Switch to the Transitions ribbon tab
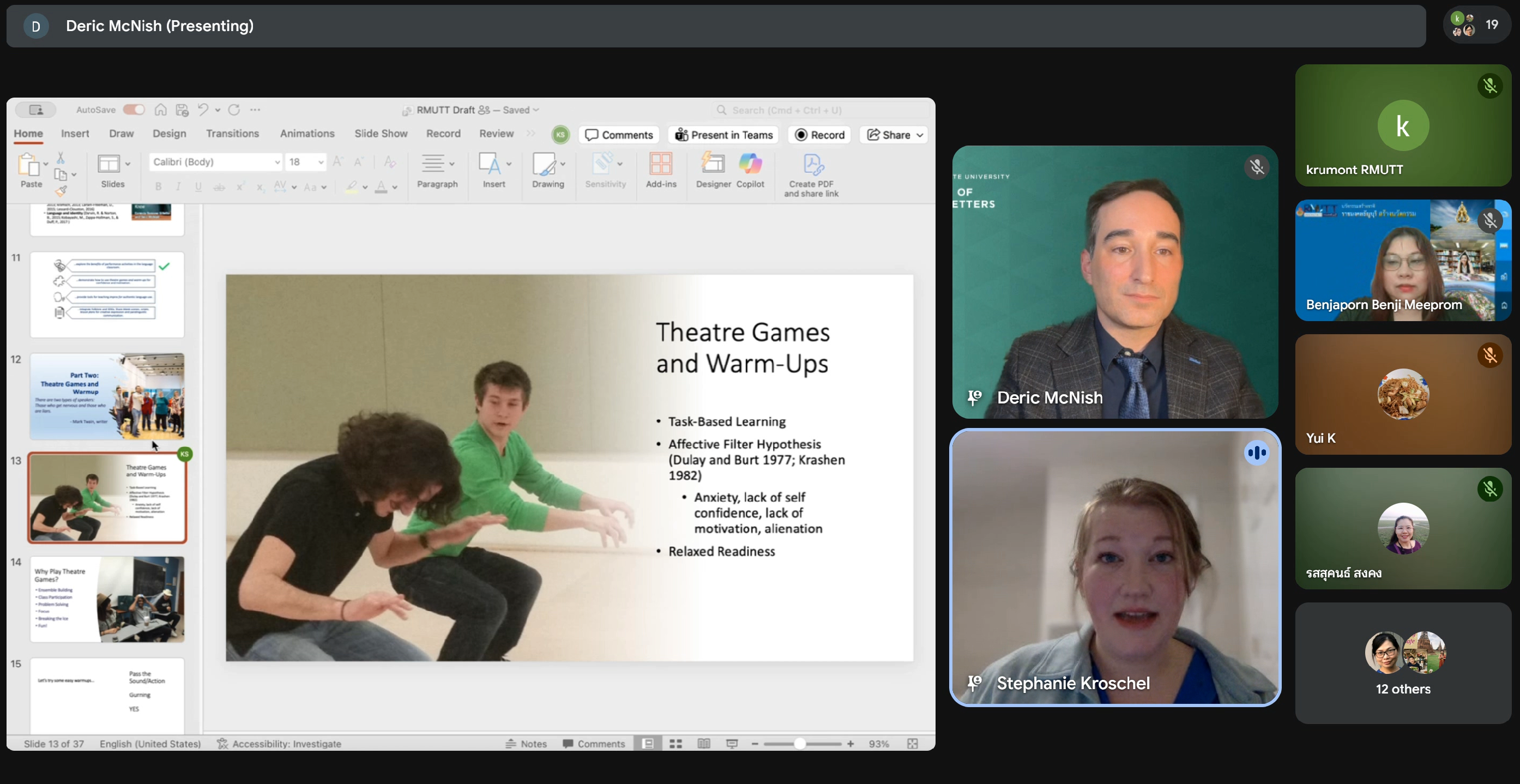Viewport: 1520px width, 784px height. pyautogui.click(x=232, y=134)
